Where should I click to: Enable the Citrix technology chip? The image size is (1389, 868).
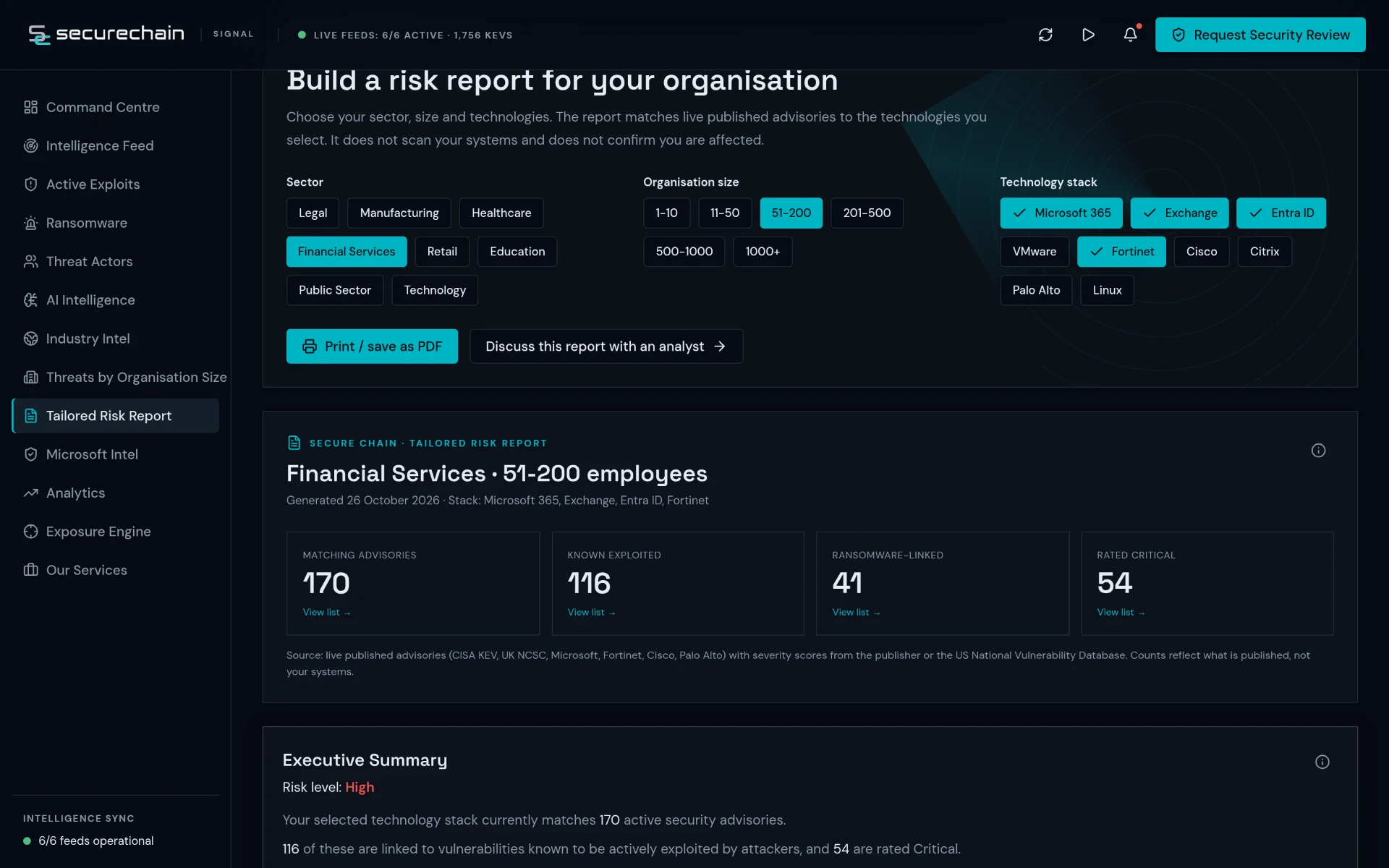1264,252
